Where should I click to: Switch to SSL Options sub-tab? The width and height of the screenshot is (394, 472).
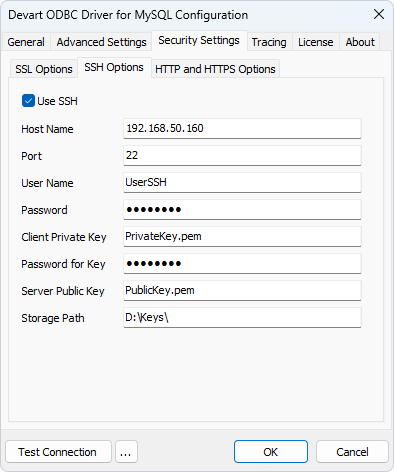click(x=44, y=69)
